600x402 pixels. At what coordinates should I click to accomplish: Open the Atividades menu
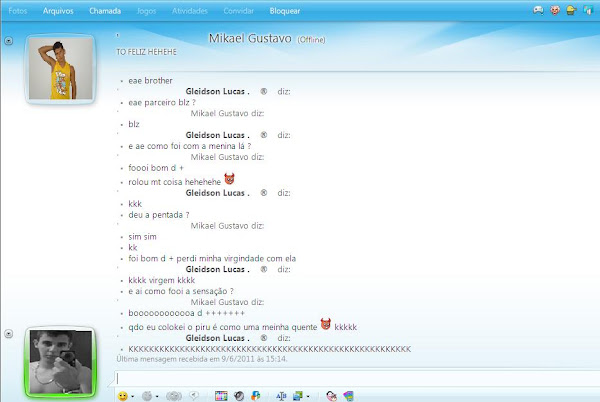[x=190, y=11]
